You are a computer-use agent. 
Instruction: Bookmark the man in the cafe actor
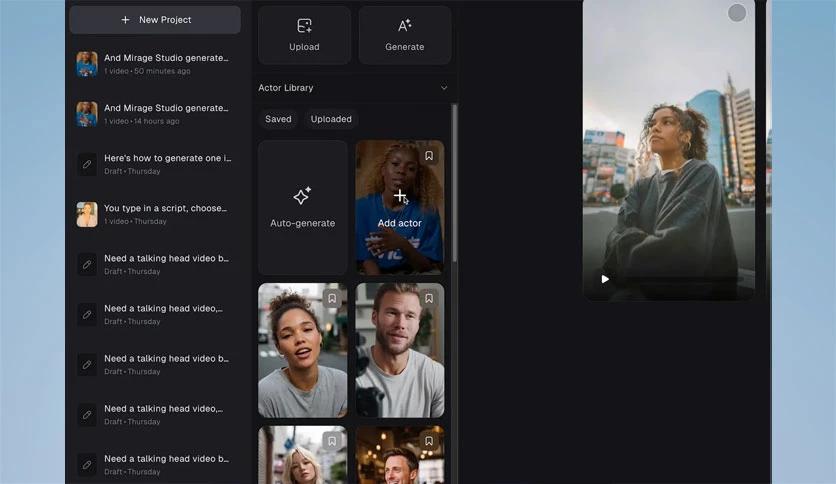(429, 441)
